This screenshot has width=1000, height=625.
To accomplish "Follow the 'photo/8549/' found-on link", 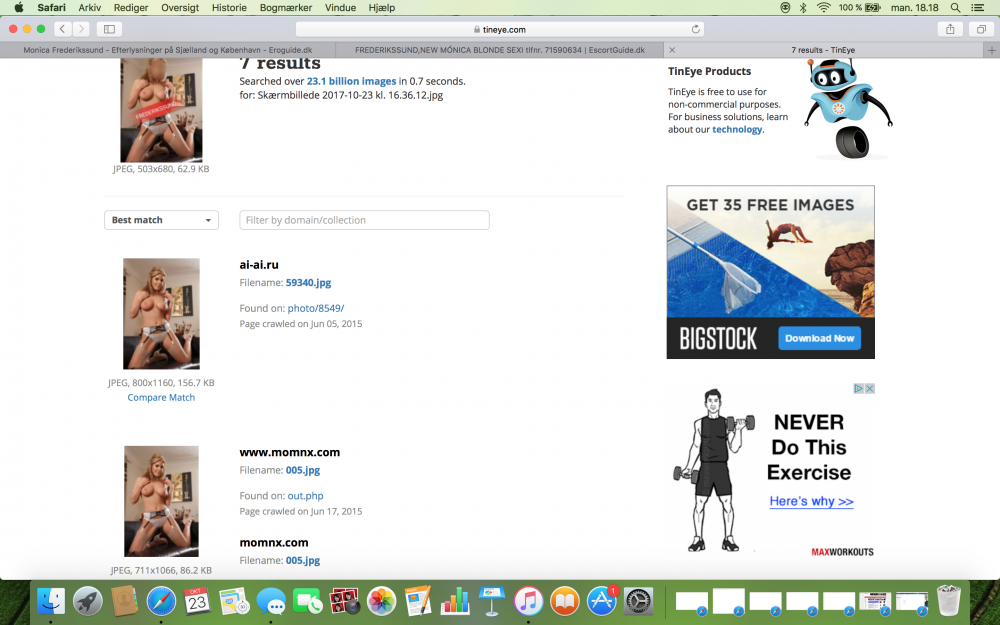I will [316, 308].
